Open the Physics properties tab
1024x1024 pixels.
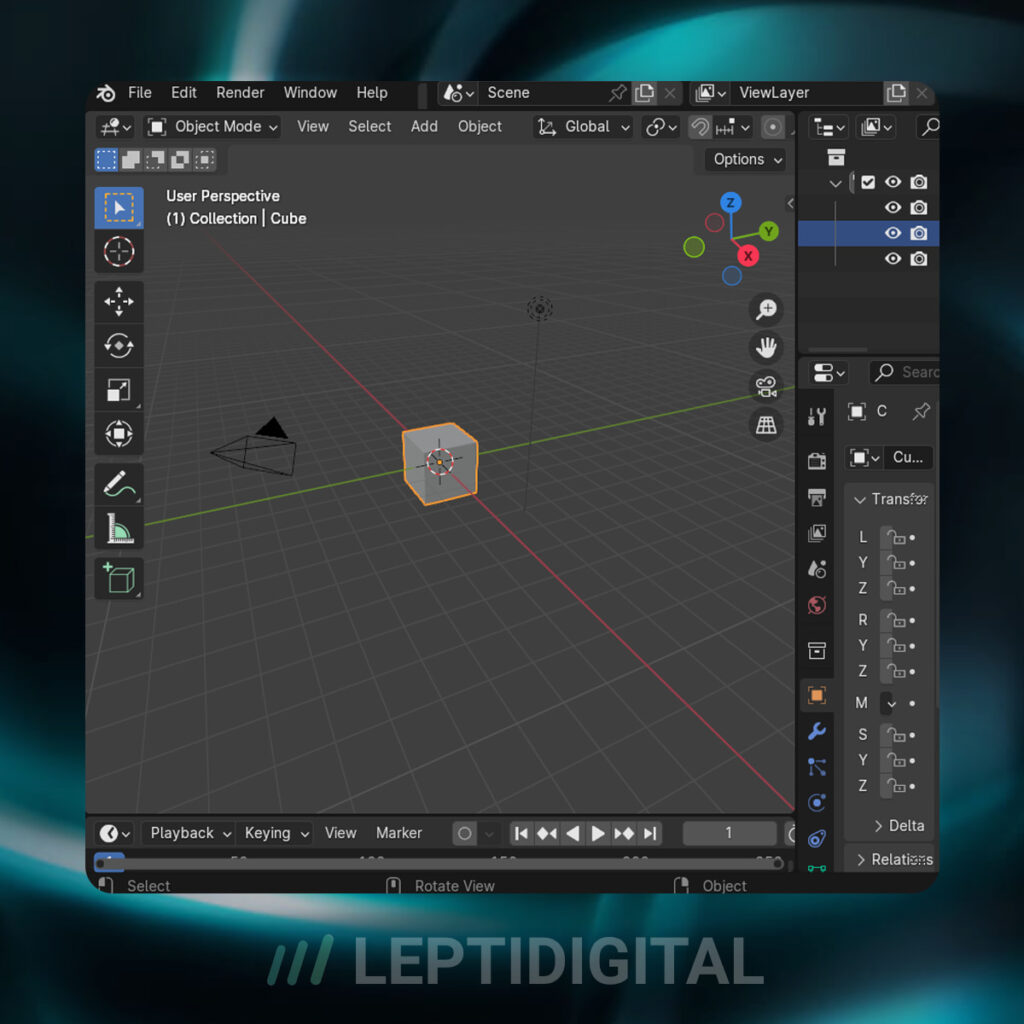click(817, 803)
